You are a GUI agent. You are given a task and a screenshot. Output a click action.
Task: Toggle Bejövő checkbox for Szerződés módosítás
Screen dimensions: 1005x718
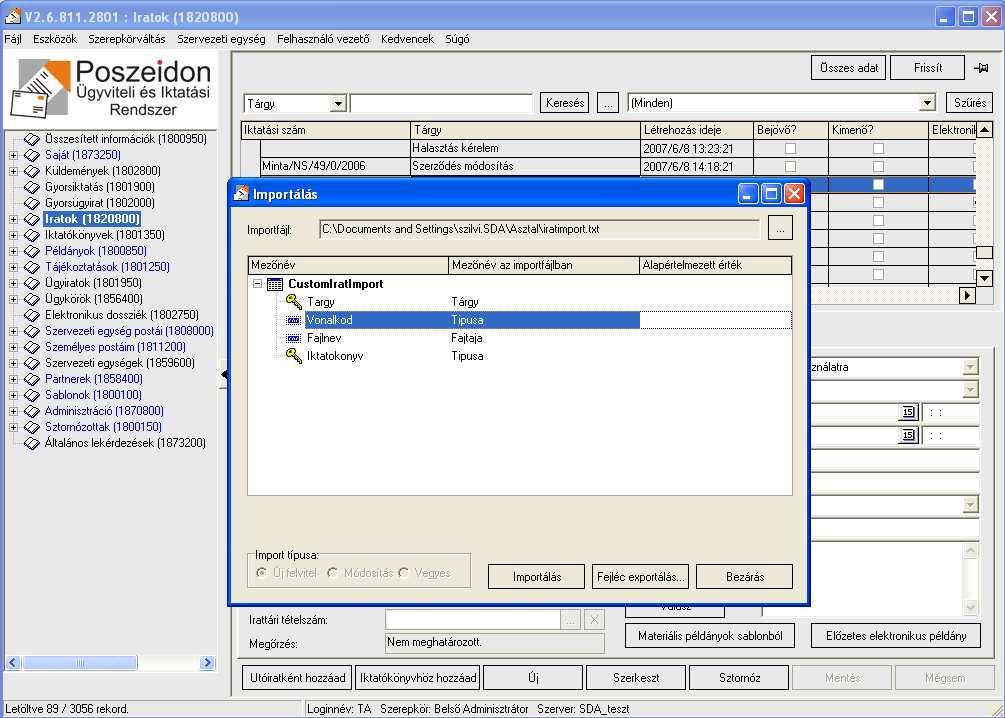790,166
